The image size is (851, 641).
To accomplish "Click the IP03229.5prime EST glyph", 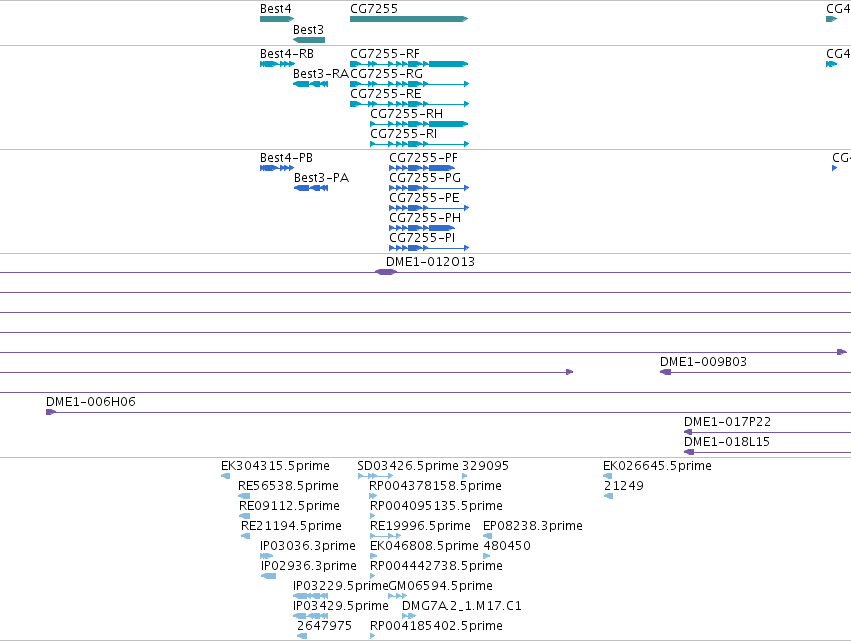I will pos(310,596).
